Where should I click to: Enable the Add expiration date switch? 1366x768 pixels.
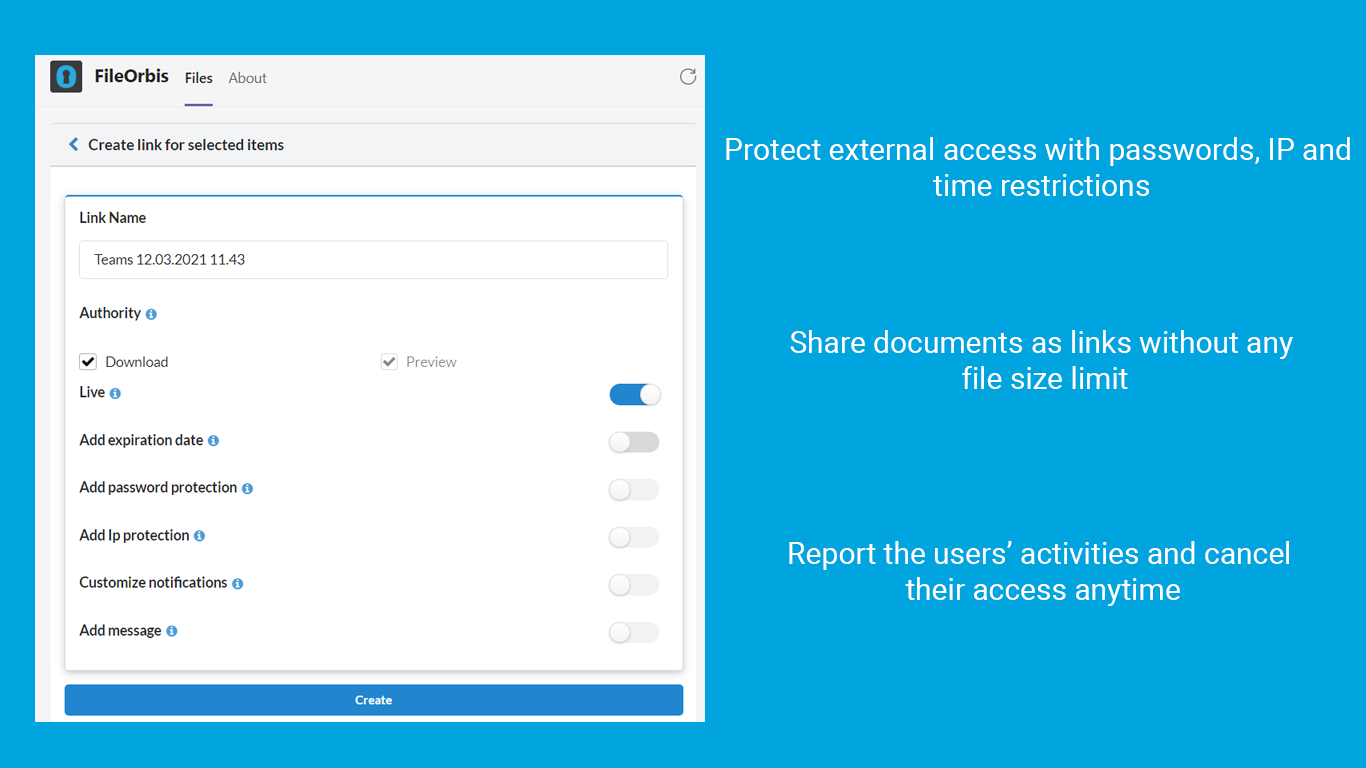point(634,442)
